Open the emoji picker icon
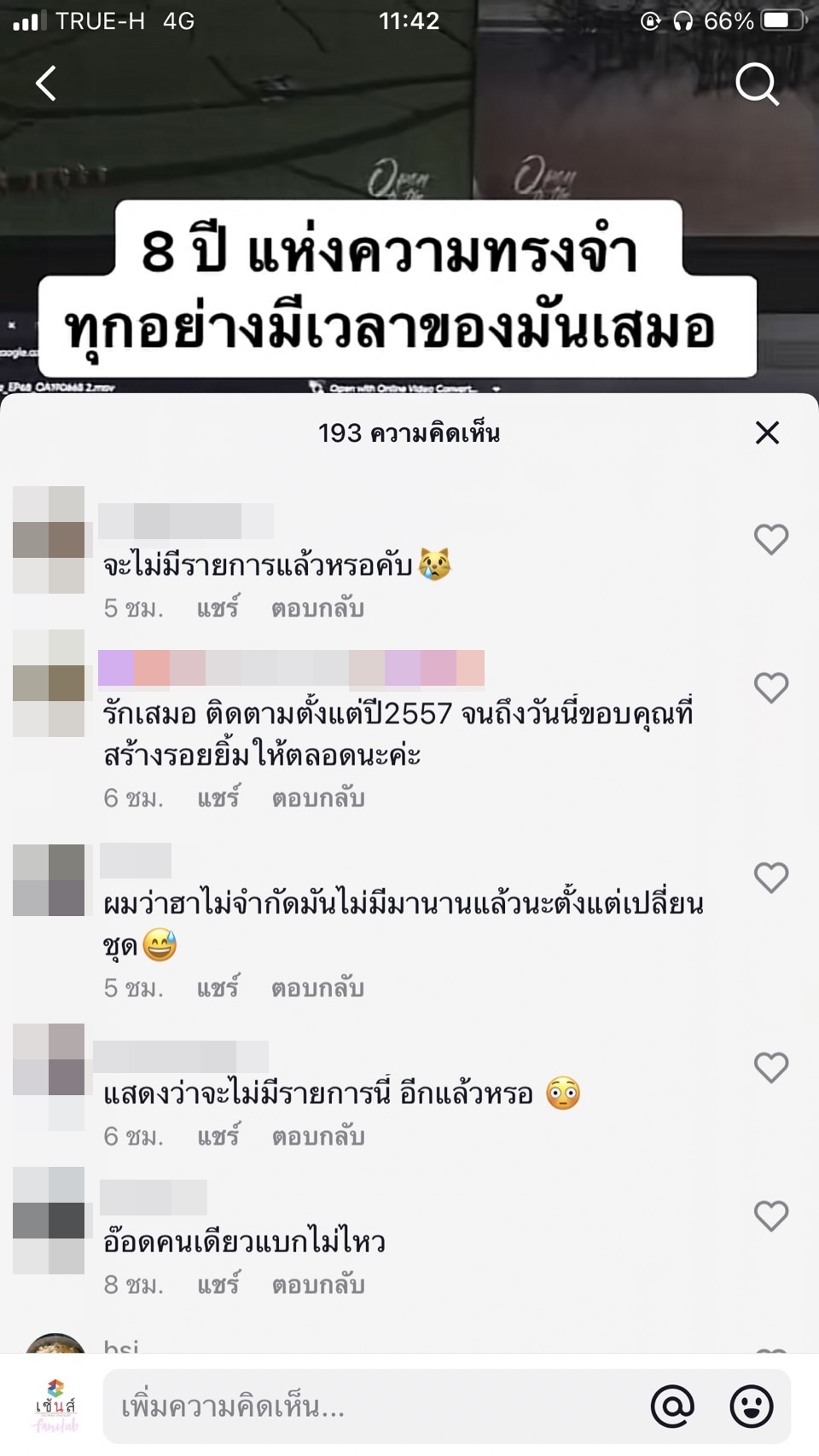The width and height of the screenshot is (819, 1456). pyautogui.click(x=752, y=1406)
